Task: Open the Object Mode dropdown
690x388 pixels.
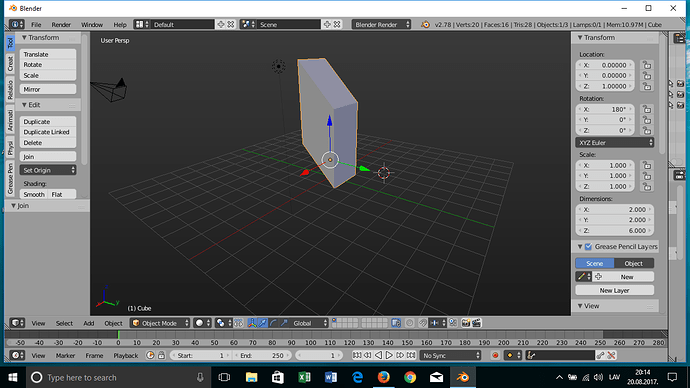Action: point(160,323)
